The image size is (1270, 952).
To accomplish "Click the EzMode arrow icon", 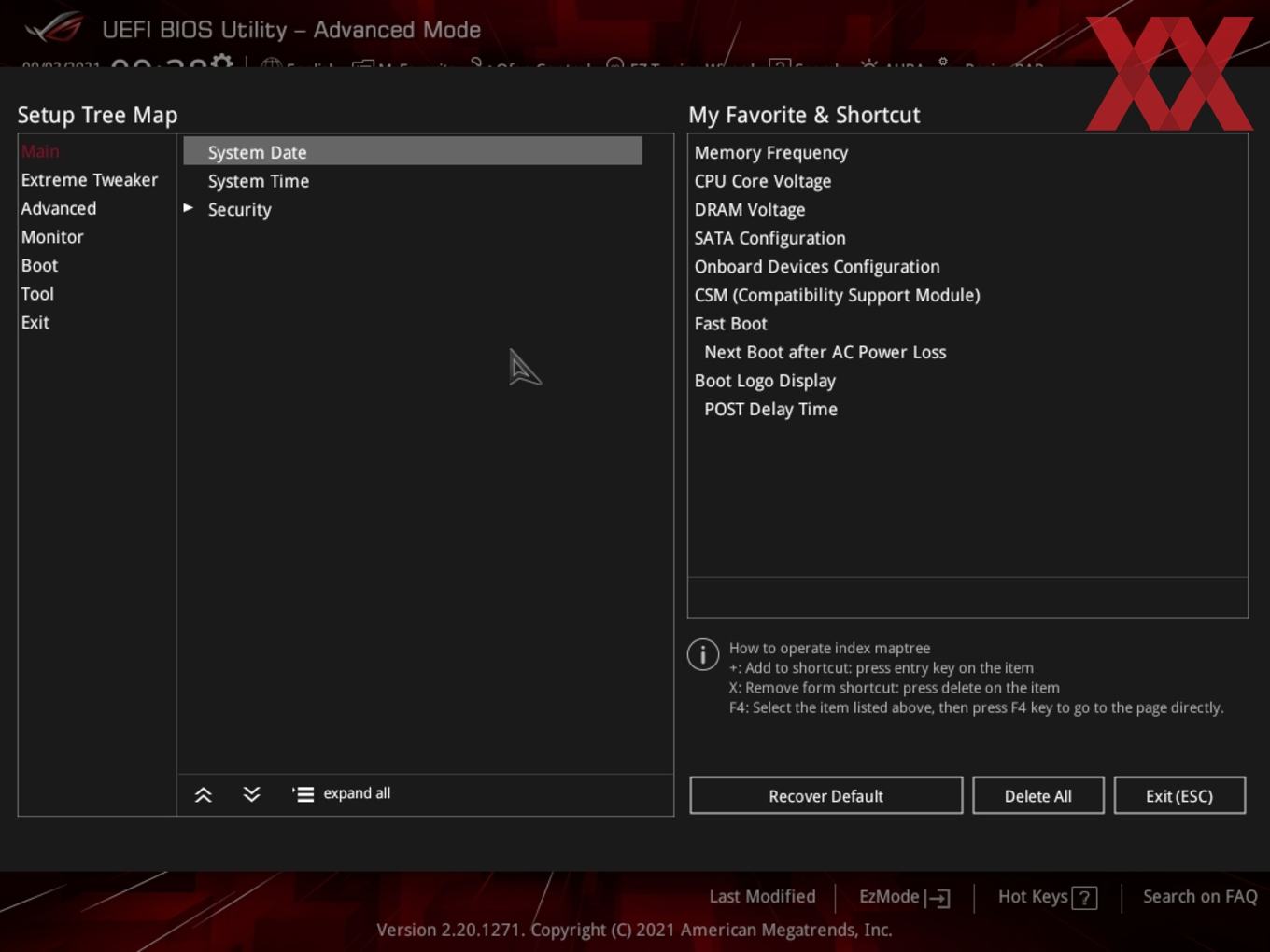I will [x=938, y=898].
